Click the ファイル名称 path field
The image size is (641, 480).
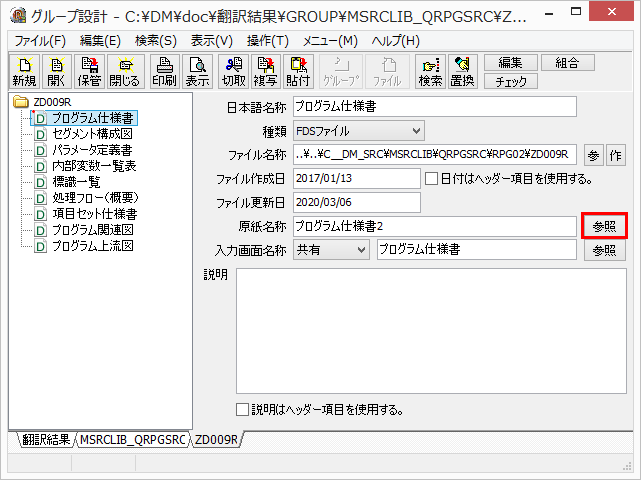click(435, 154)
